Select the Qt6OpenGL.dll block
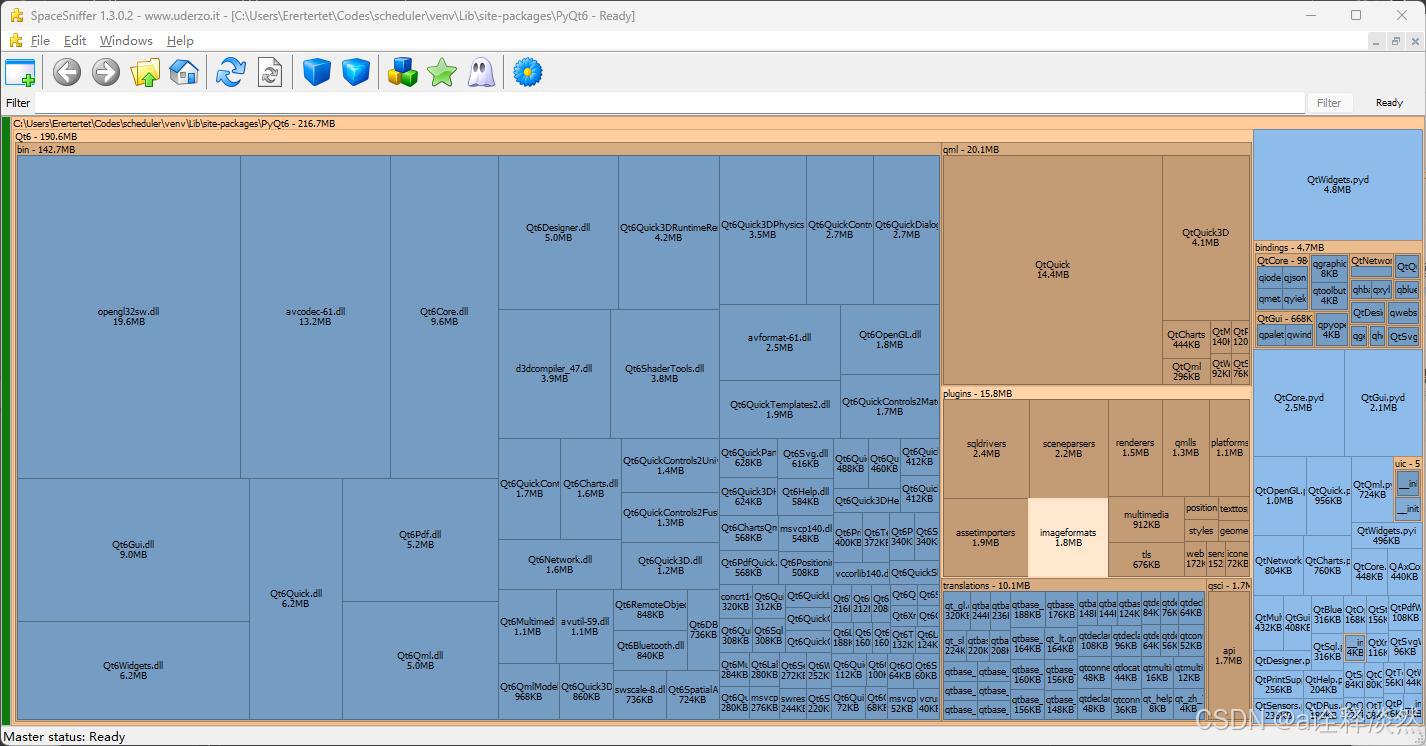The width and height of the screenshot is (1426, 746). point(890,339)
